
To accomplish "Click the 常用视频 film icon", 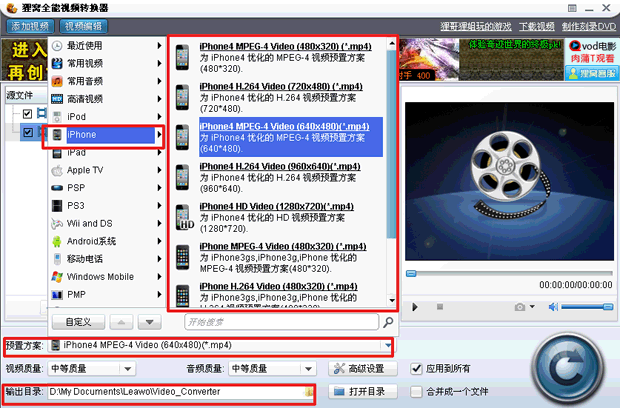I will [57, 63].
